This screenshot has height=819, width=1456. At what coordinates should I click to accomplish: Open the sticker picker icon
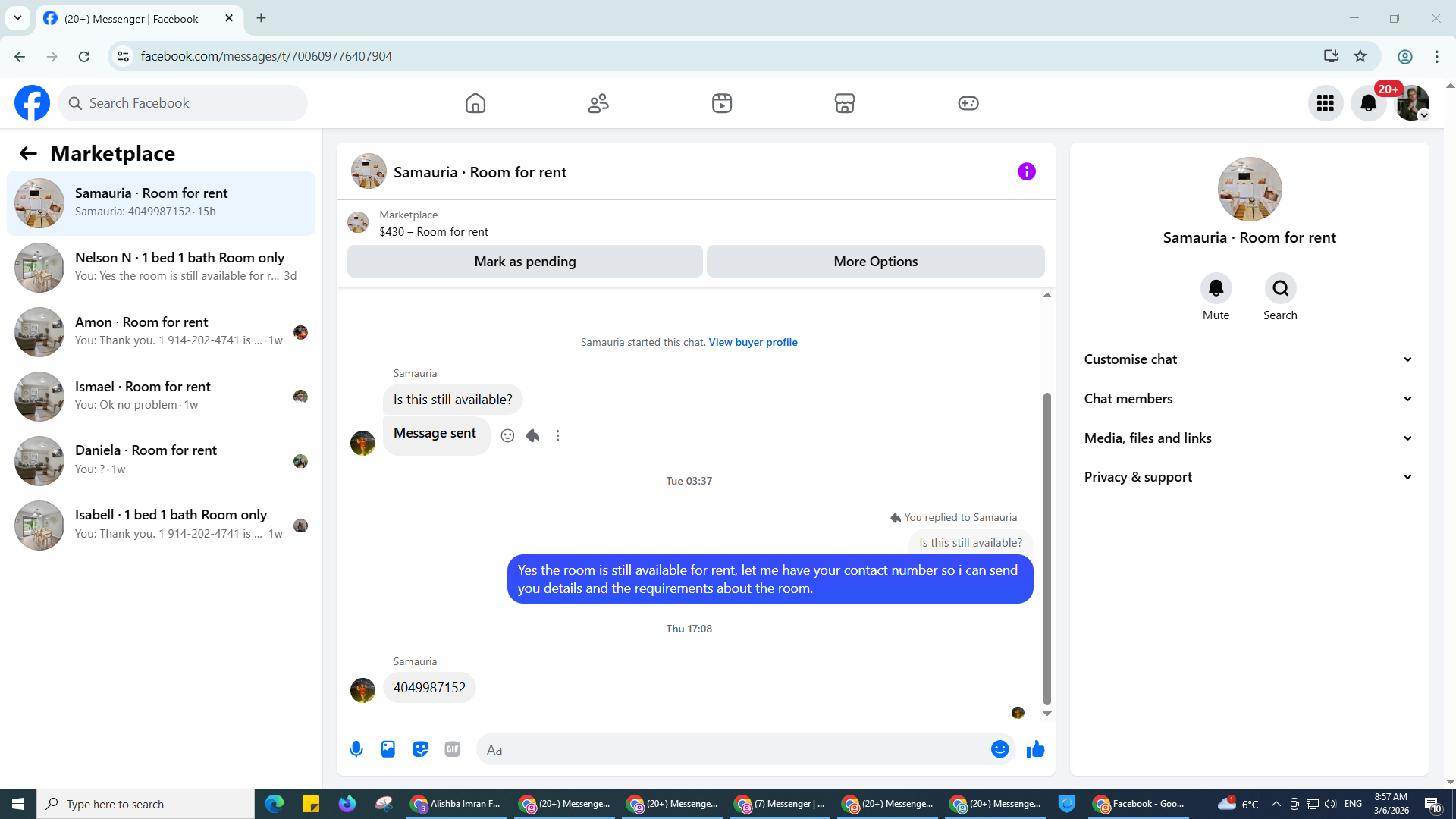click(420, 749)
